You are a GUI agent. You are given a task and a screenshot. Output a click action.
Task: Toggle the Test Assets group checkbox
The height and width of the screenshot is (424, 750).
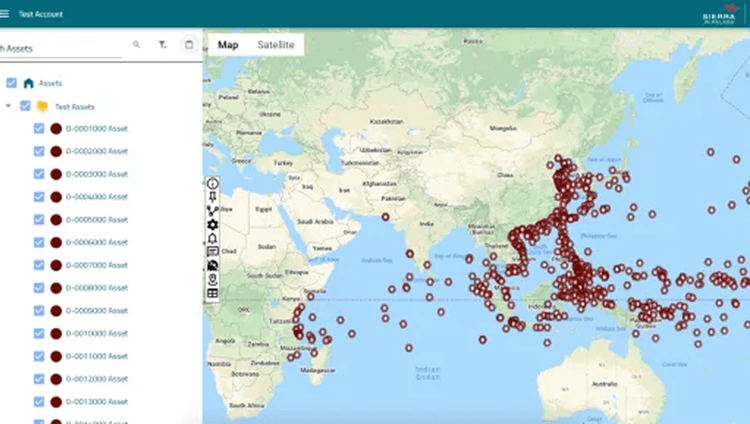[25, 106]
